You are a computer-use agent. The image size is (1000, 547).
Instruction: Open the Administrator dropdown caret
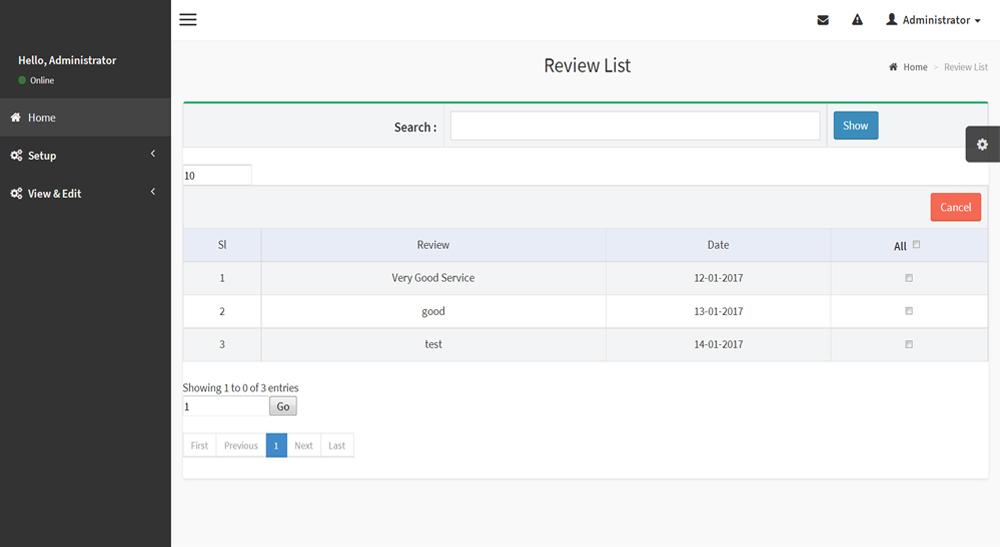978,21
